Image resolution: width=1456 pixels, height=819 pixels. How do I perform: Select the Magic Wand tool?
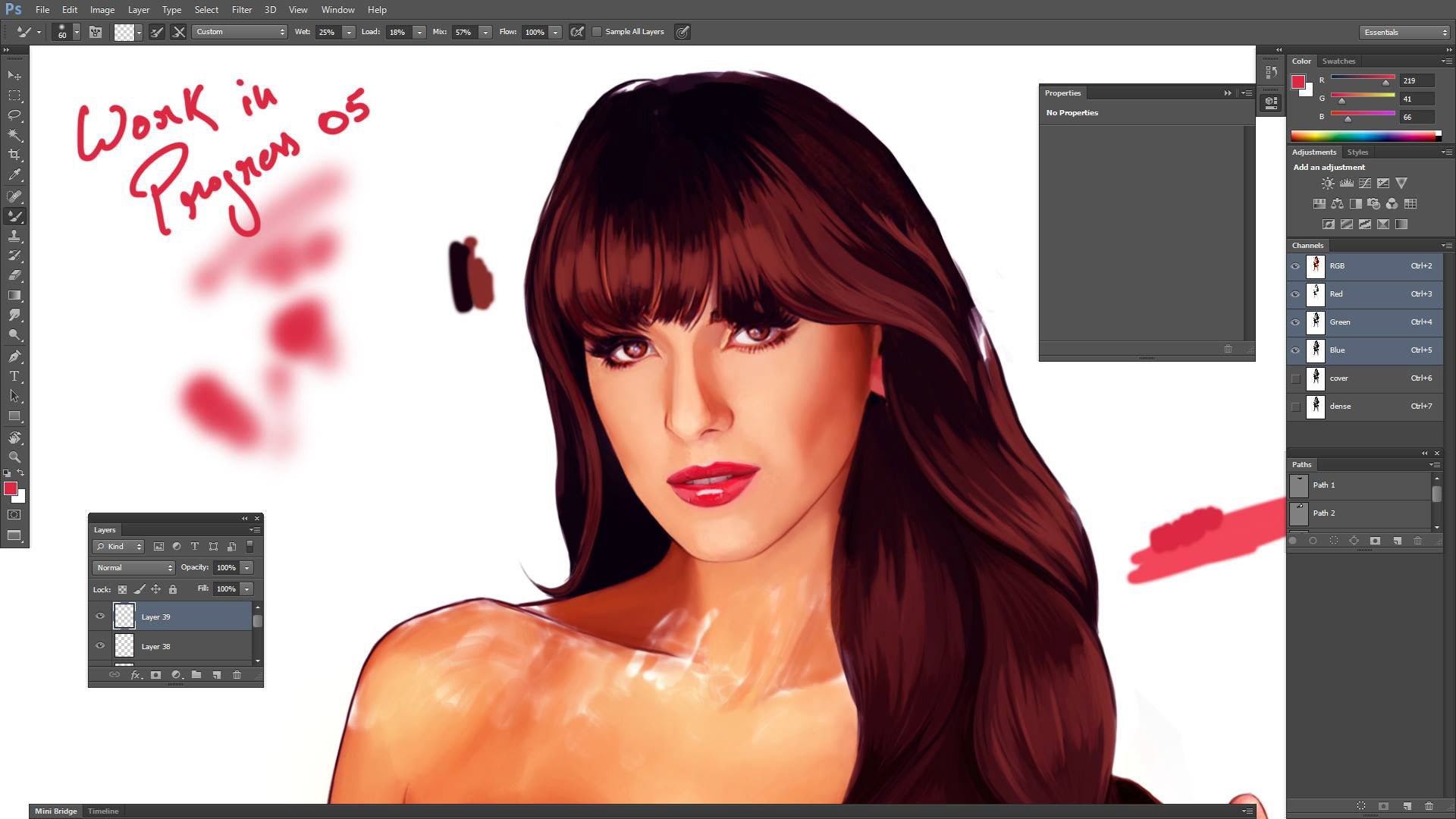(x=14, y=135)
